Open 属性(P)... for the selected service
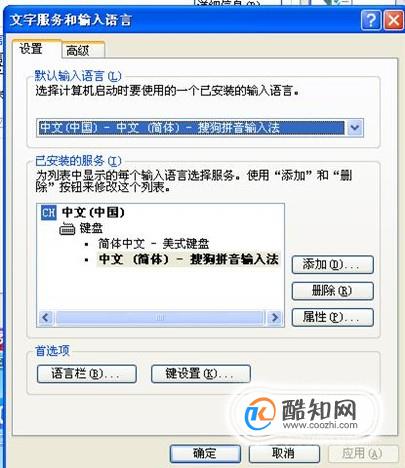 [332, 317]
